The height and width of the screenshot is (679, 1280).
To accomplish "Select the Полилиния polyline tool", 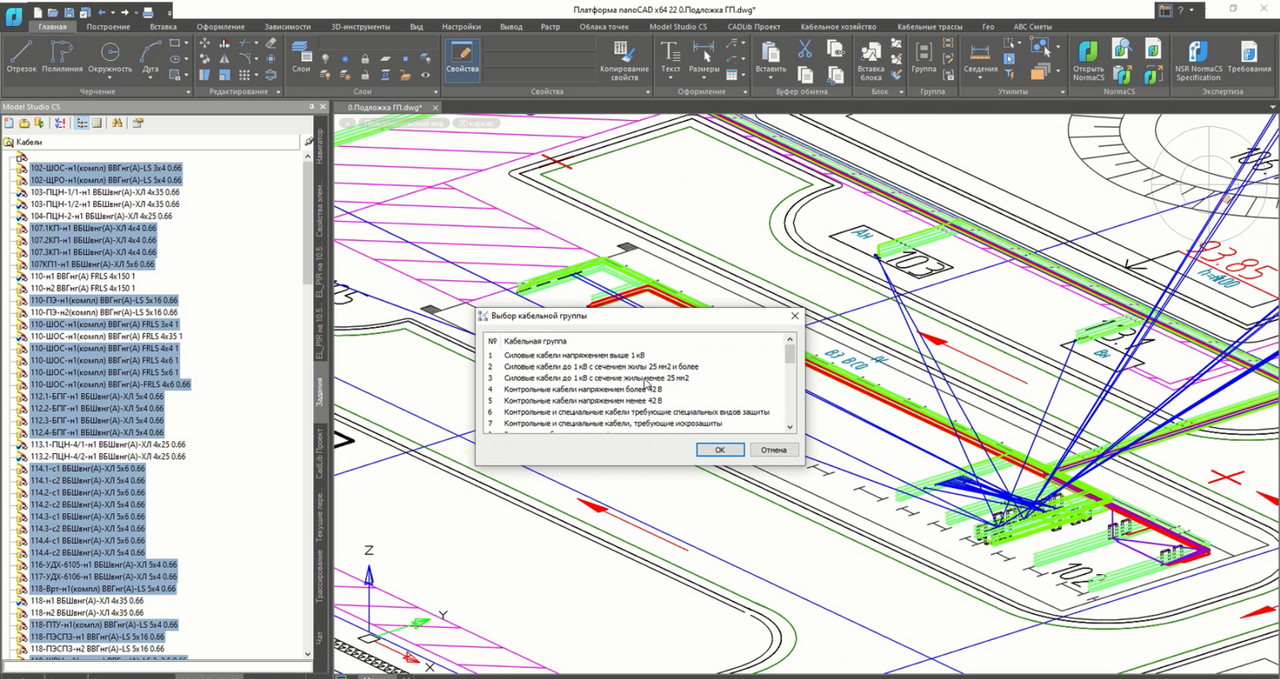I will click(62, 58).
